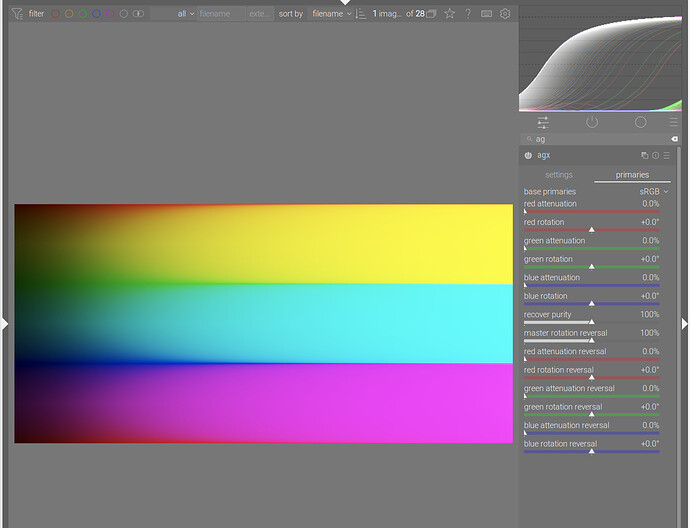The width and height of the screenshot is (690, 528).
Task: Clear the module search text
Action: coord(674,139)
